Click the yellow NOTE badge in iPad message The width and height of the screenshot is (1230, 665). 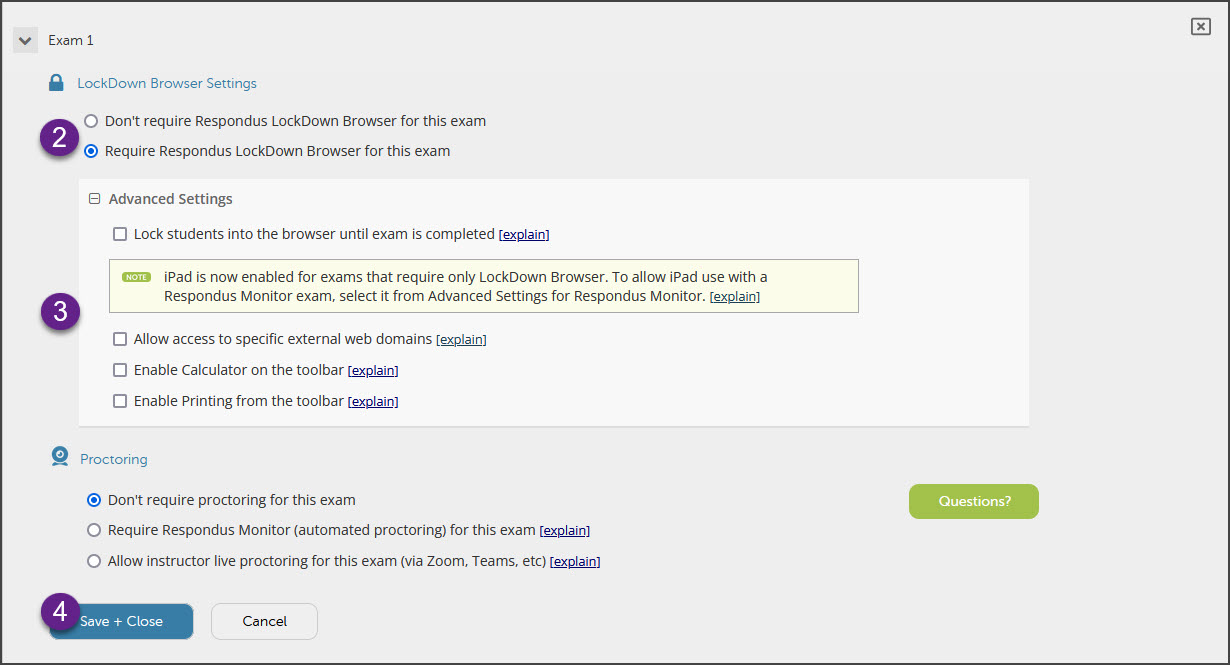pyautogui.click(x=135, y=277)
